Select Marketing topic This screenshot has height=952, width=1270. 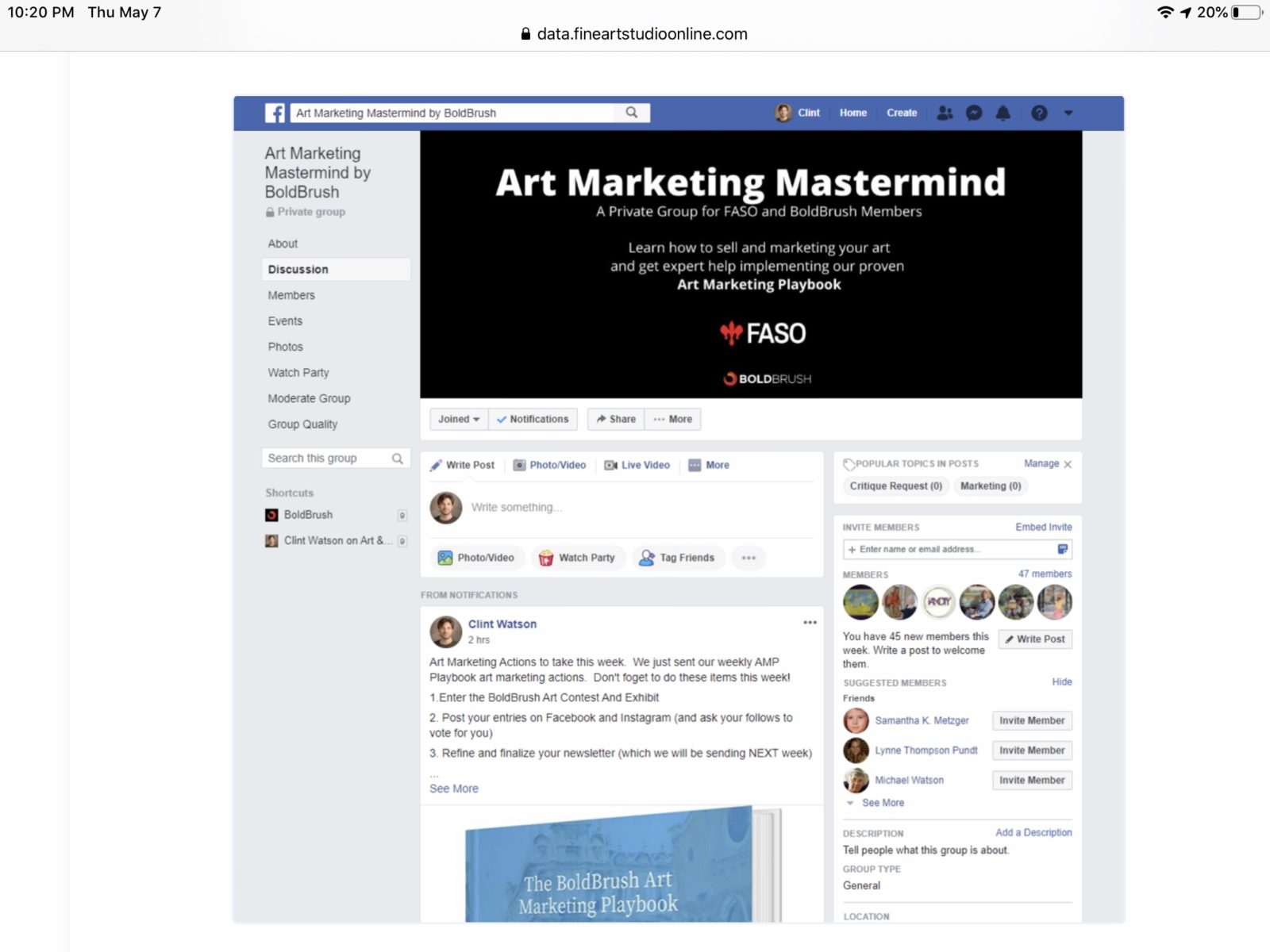point(991,486)
